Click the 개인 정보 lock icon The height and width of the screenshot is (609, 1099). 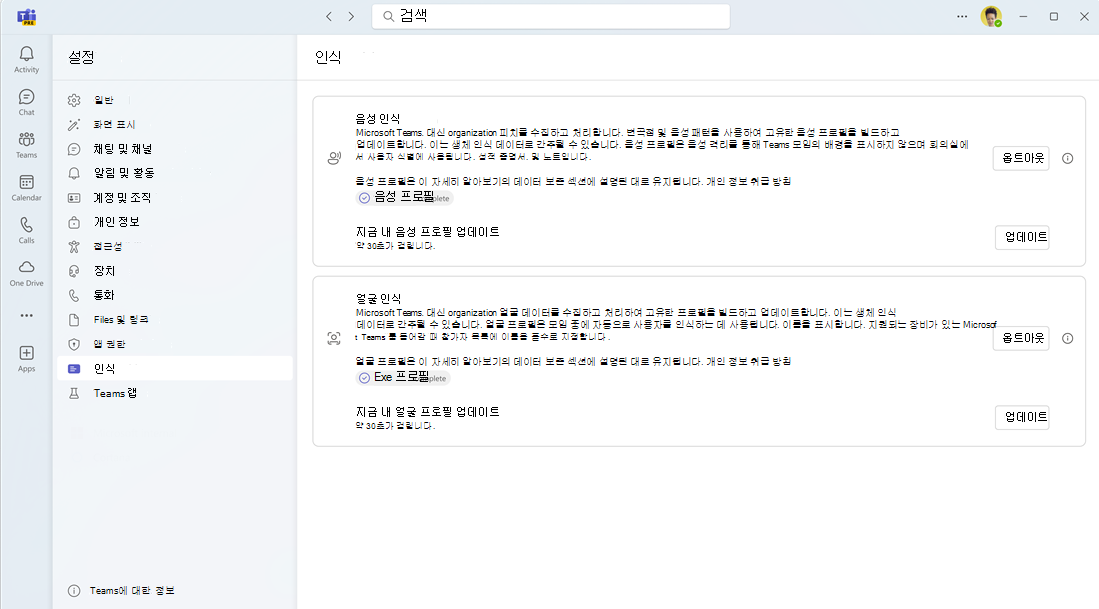[74, 222]
